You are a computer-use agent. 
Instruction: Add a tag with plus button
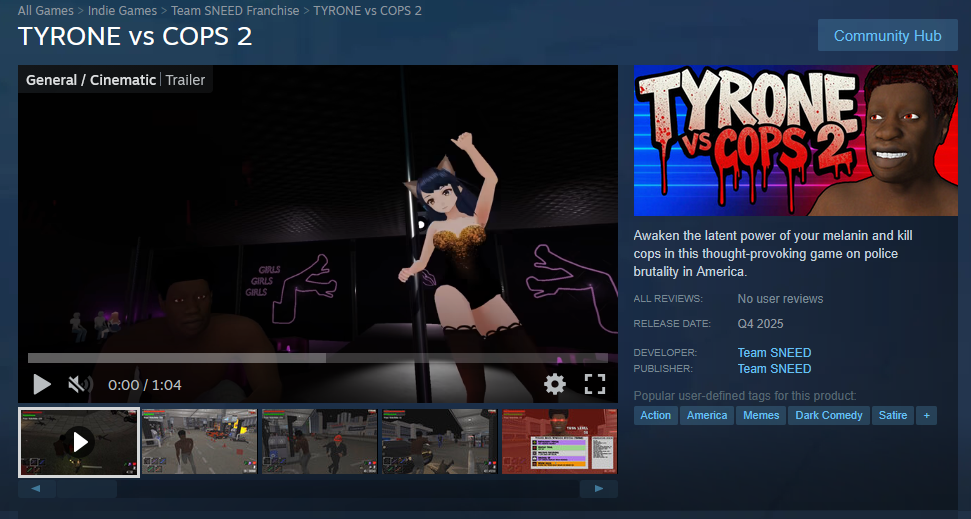click(926, 416)
